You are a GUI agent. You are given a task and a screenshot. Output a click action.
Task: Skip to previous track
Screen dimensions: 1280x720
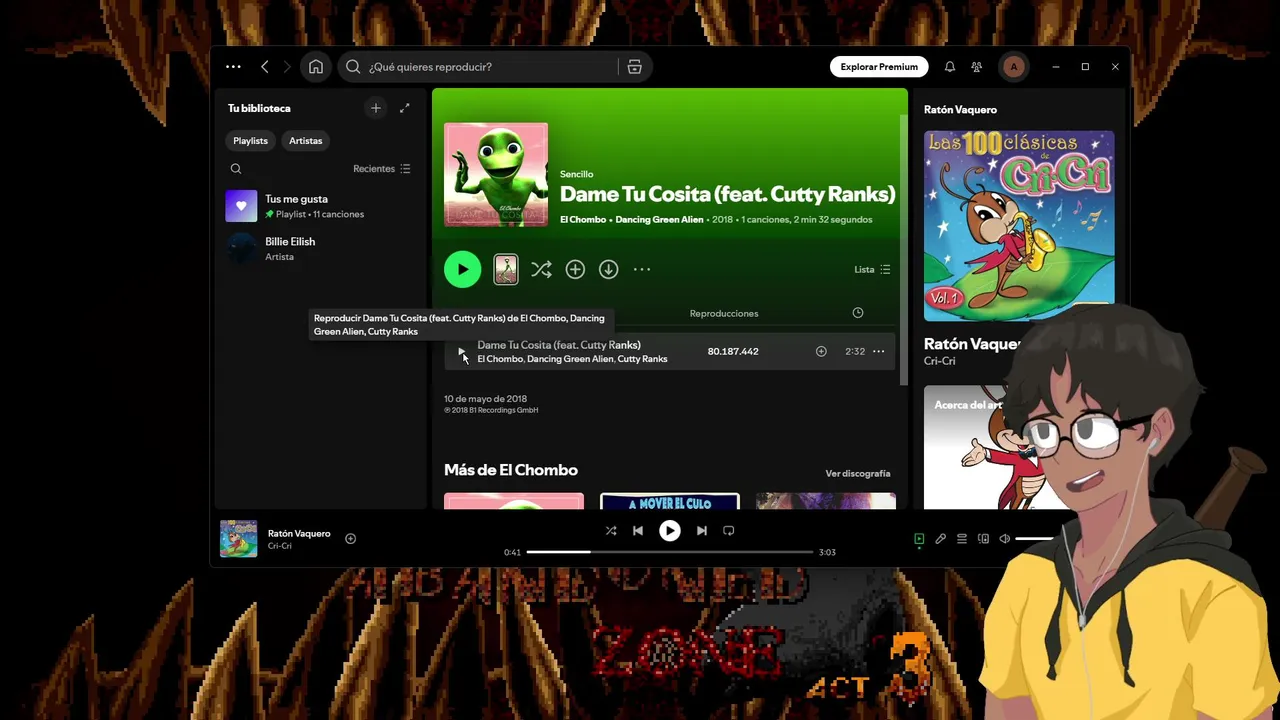coord(638,531)
